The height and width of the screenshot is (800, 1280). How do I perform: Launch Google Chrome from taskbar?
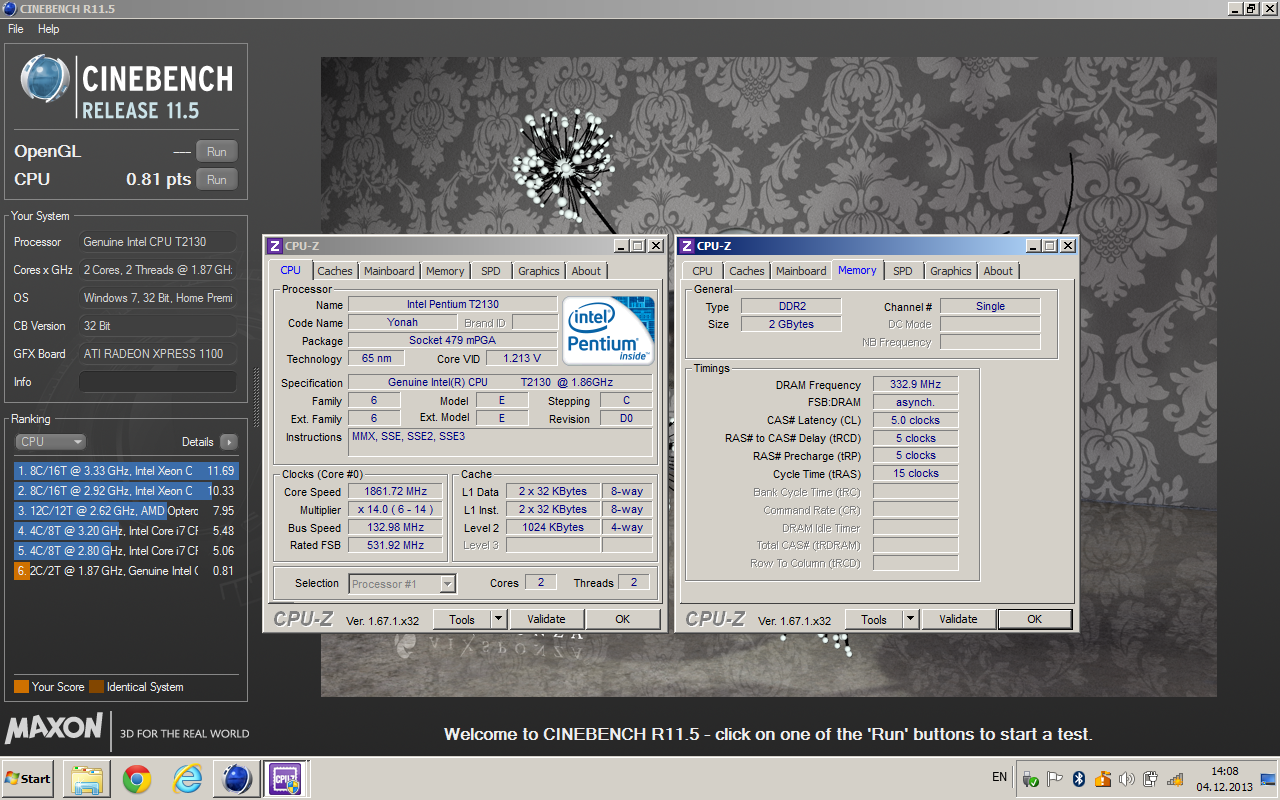click(137, 778)
